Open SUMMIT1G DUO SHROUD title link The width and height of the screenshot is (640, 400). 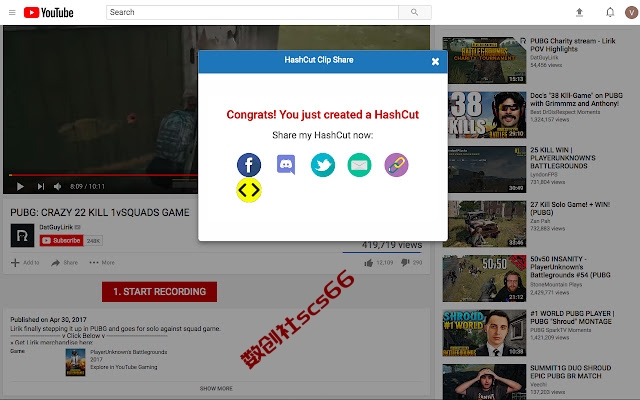[x=571, y=372]
